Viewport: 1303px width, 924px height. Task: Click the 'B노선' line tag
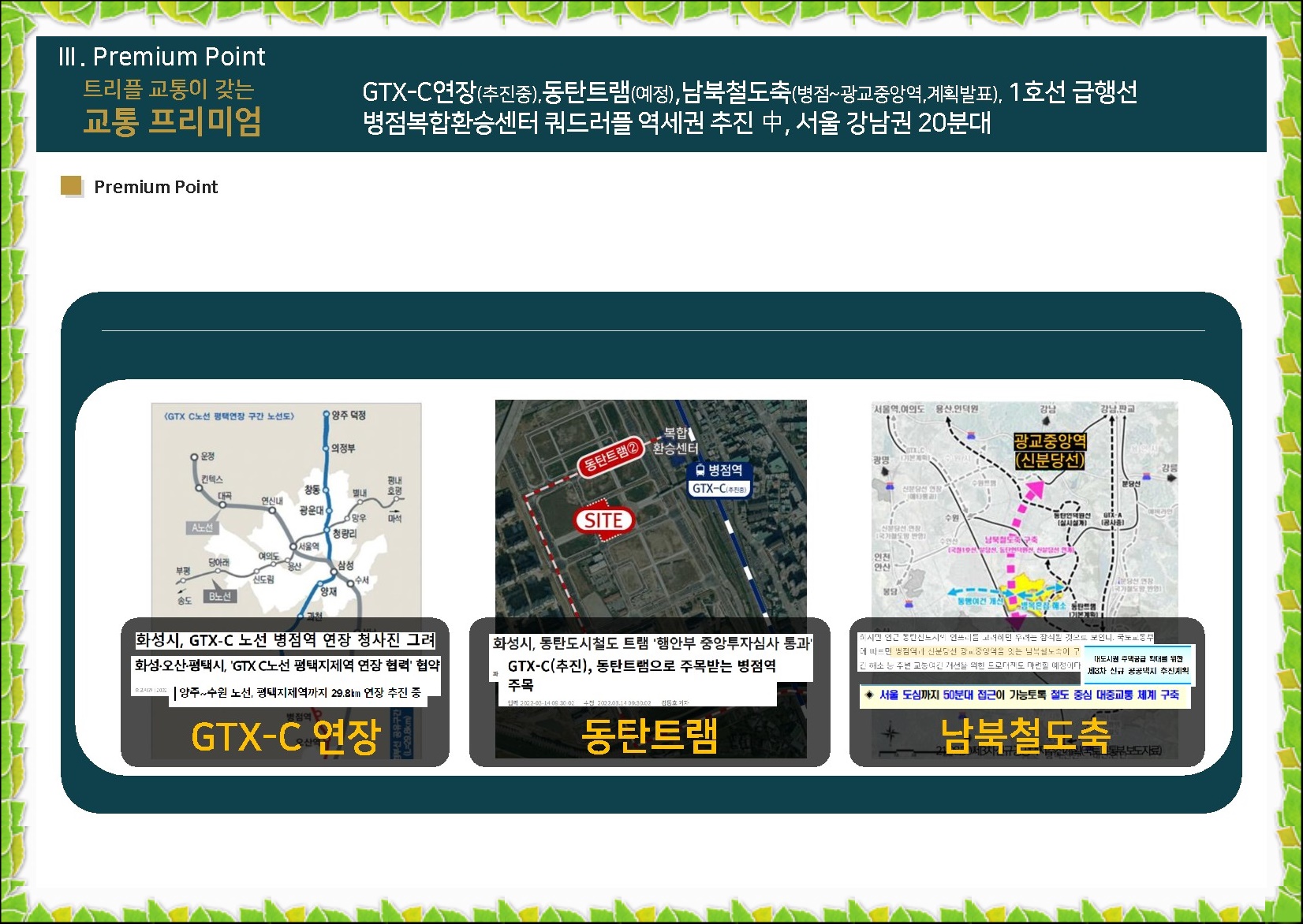[x=220, y=596]
